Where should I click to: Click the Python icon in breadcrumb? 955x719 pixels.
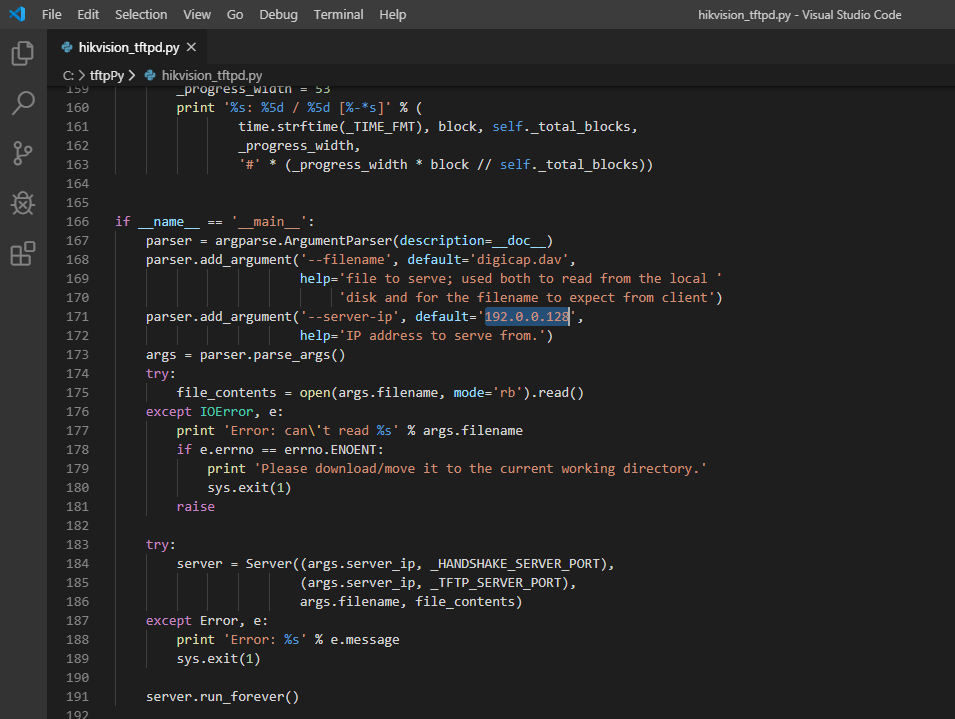coord(150,75)
